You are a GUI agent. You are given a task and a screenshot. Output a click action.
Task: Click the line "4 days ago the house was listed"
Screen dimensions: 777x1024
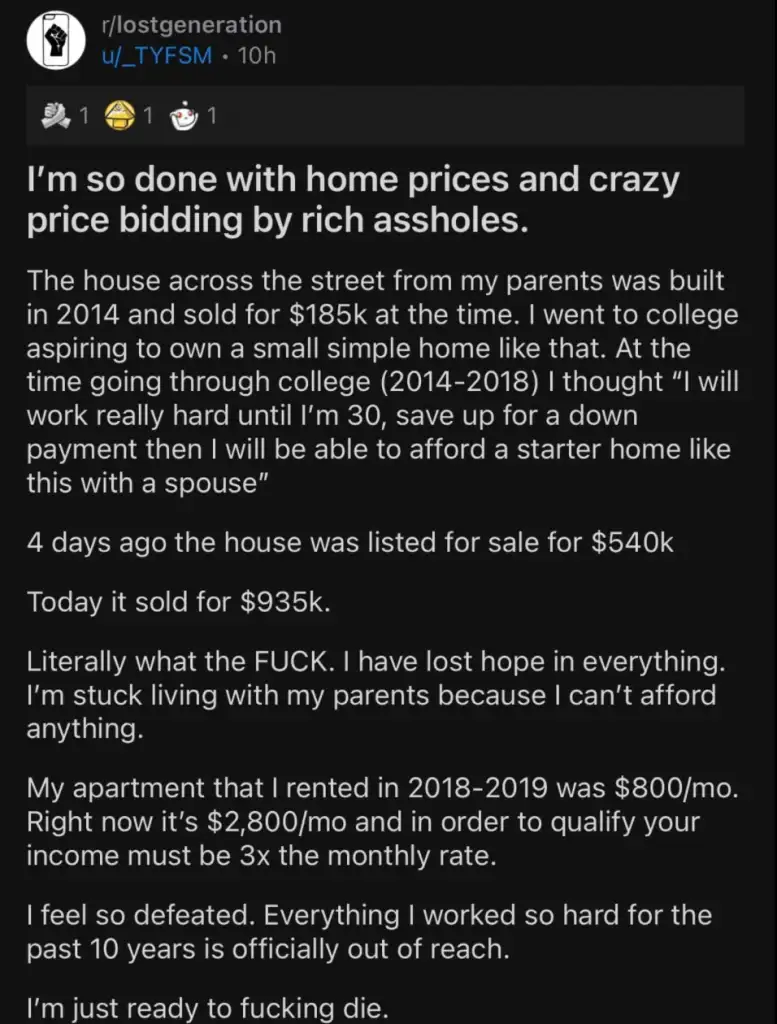point(350,542)
